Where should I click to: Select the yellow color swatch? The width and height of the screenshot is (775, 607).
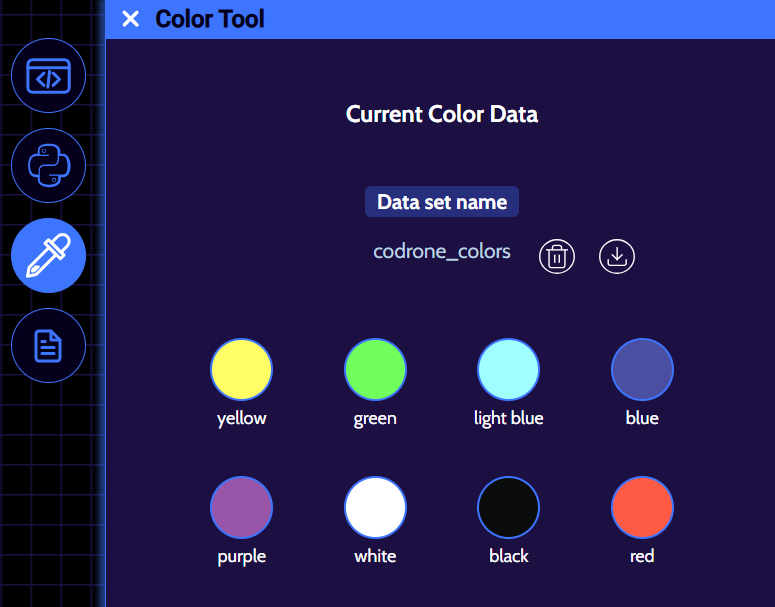pyautogui.click(x=241, y=369)
